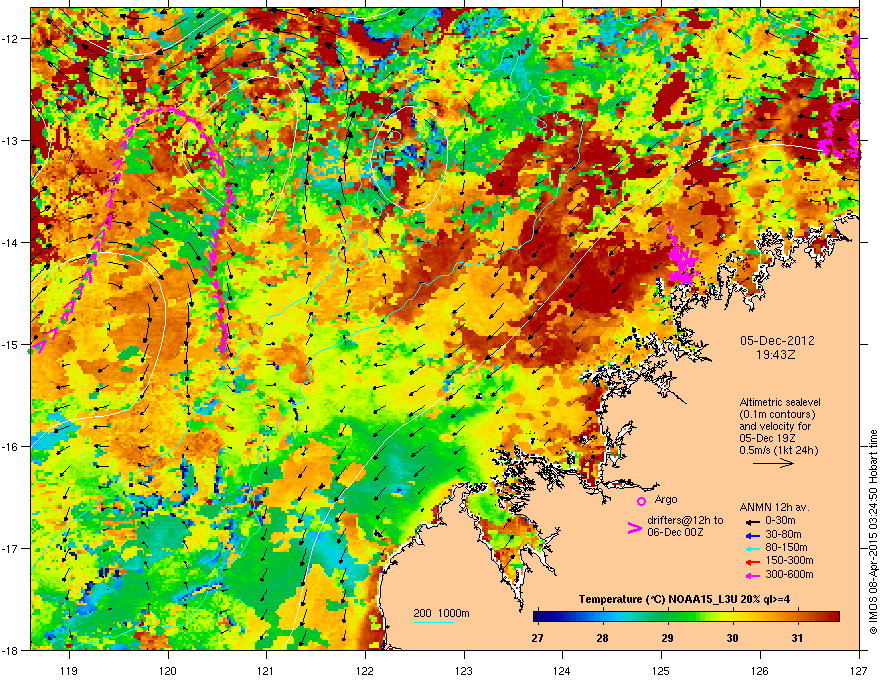Click the latitude axis label -16

pyautogui.click(x=10, y=447)
